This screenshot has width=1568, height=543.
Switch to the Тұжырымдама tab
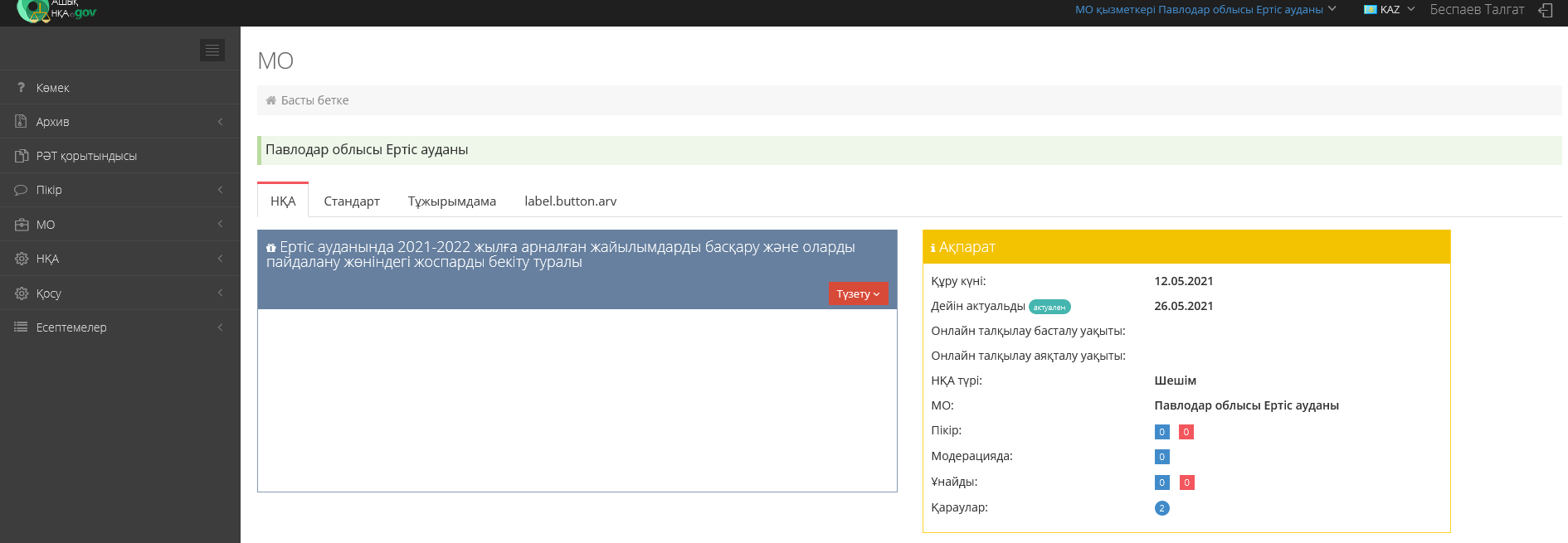click(452, 201)
